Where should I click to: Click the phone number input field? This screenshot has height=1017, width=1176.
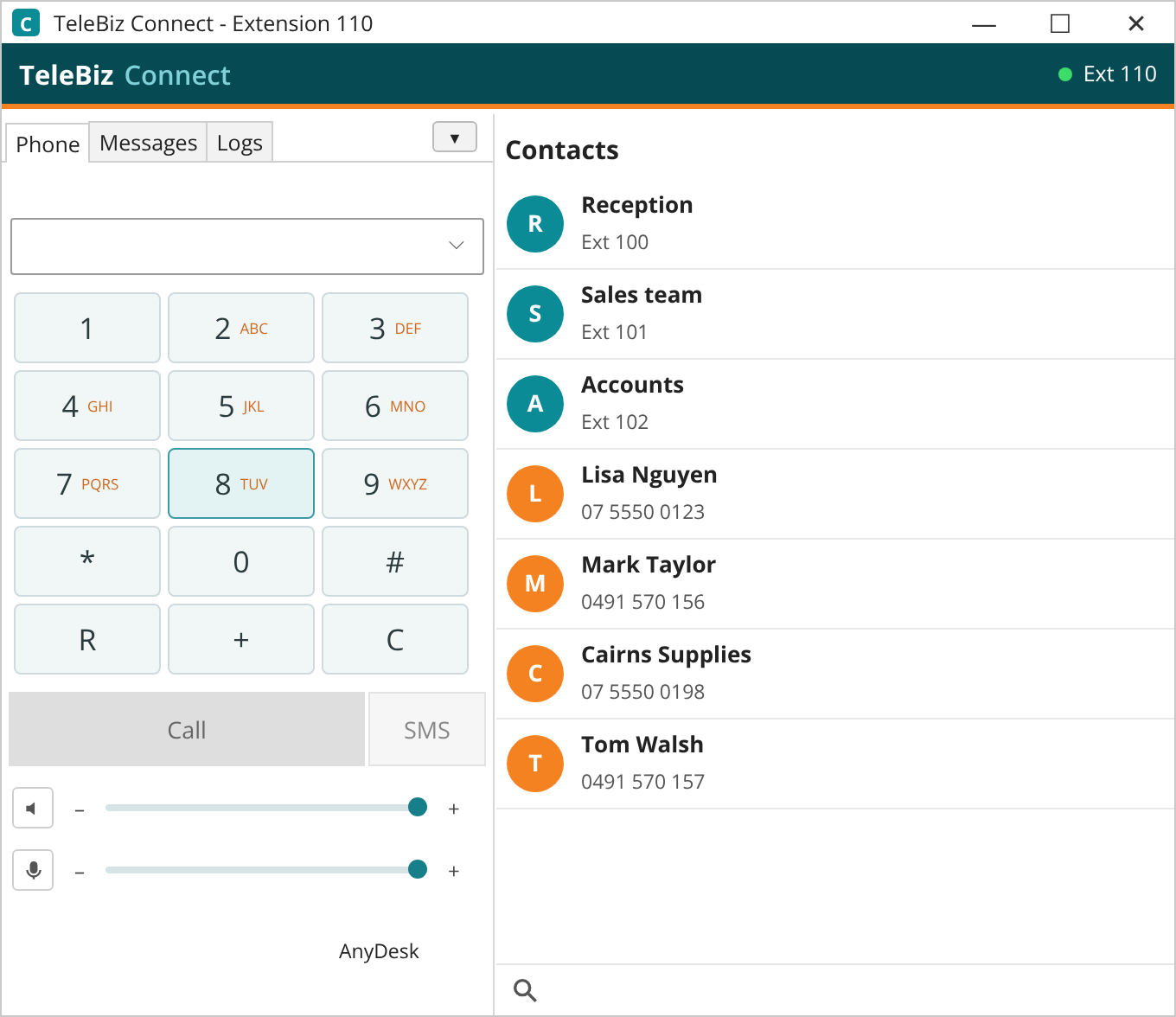tap(247, 246)
